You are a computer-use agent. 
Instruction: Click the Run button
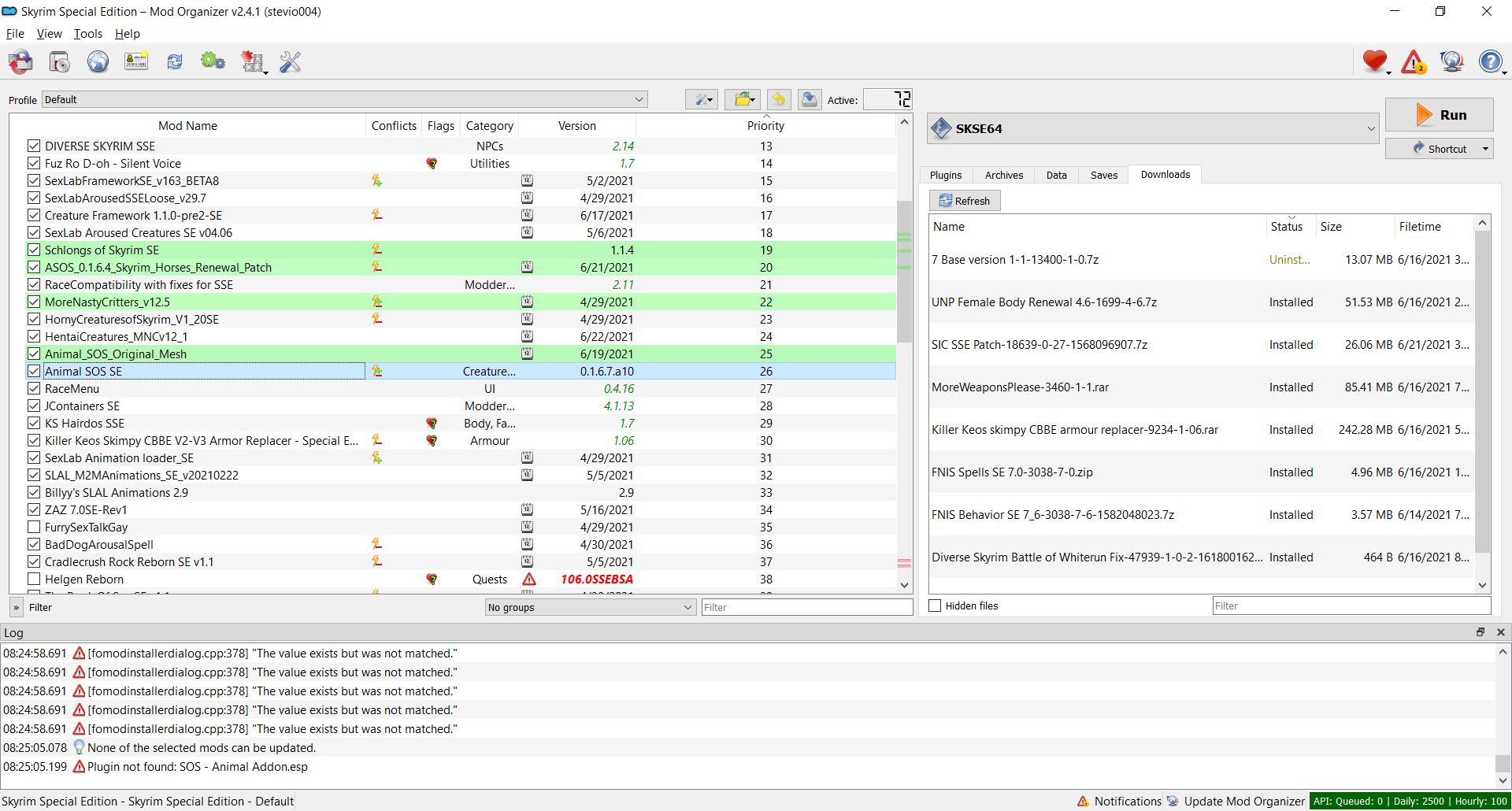click(1440, 115)
